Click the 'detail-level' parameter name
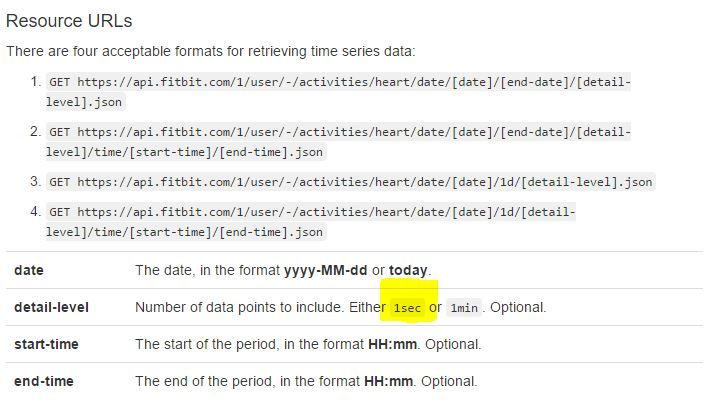The width and height of the screenshot is (708, 411). (x=51, y=307)
